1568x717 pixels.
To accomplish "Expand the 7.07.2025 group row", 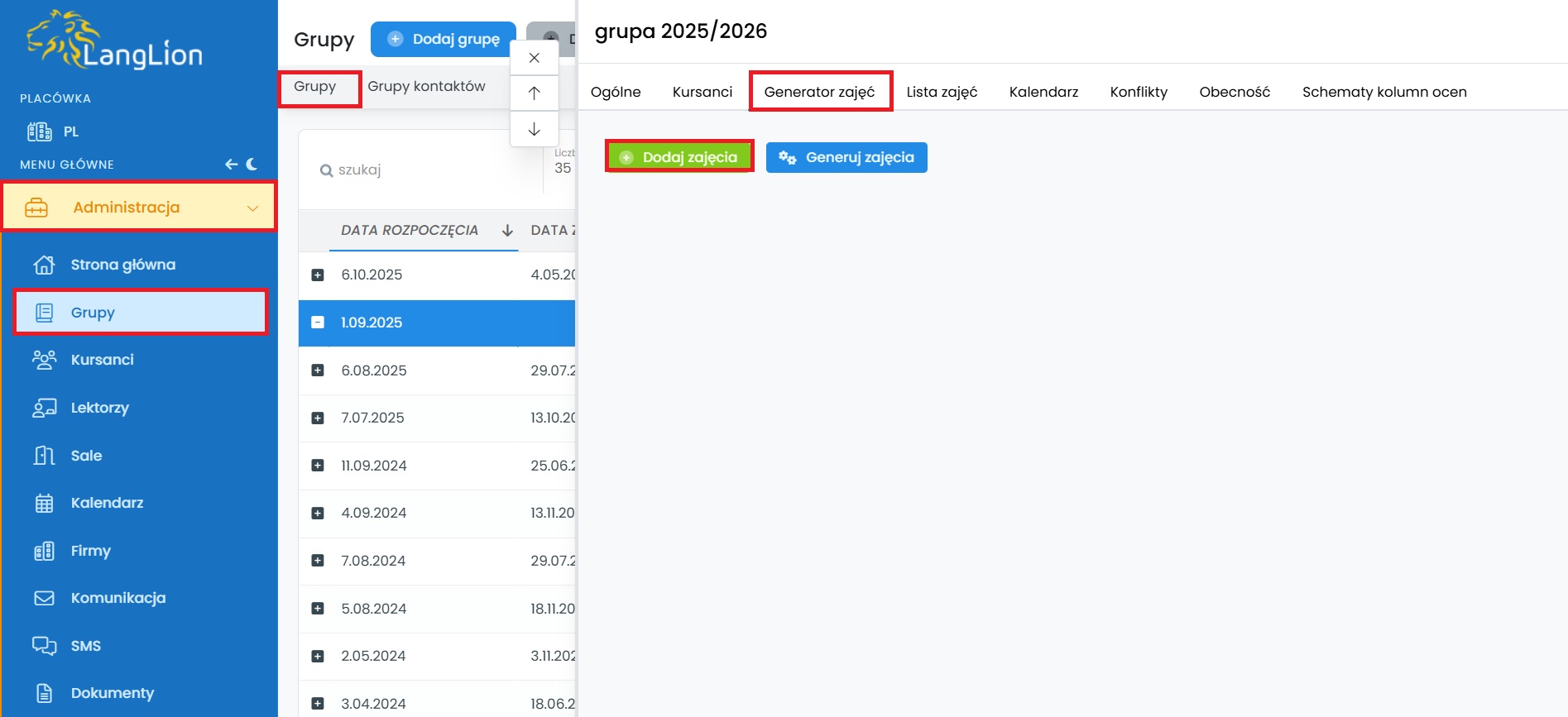I will coord(318,418).
